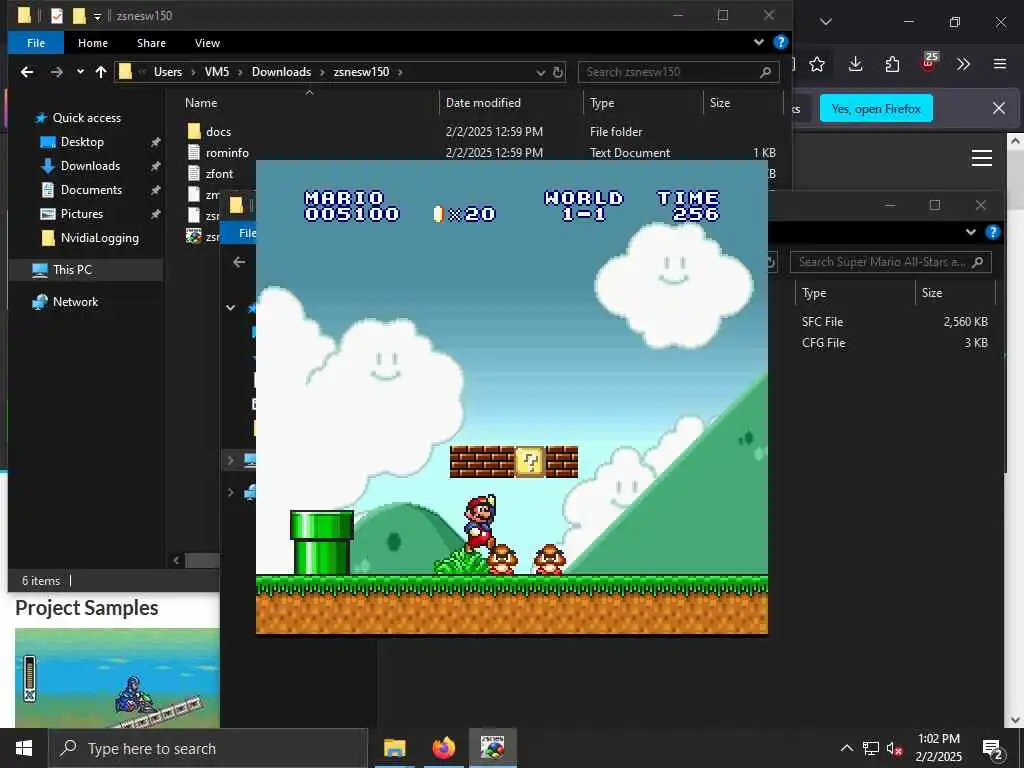Sort by the Date modified column
Image resolution: width=1024 pixels, height=768 pixels.
click(483, 103)
